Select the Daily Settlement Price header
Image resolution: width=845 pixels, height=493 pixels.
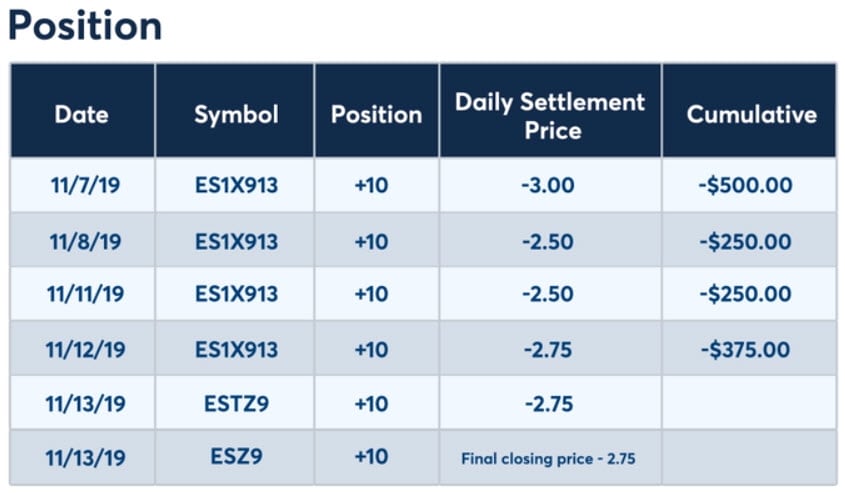point(550,114)
